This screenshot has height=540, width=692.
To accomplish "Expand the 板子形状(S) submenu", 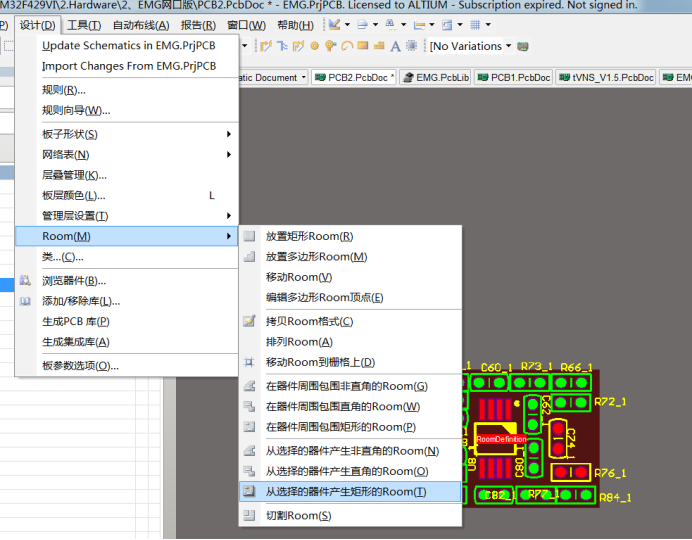I will 229,134.
